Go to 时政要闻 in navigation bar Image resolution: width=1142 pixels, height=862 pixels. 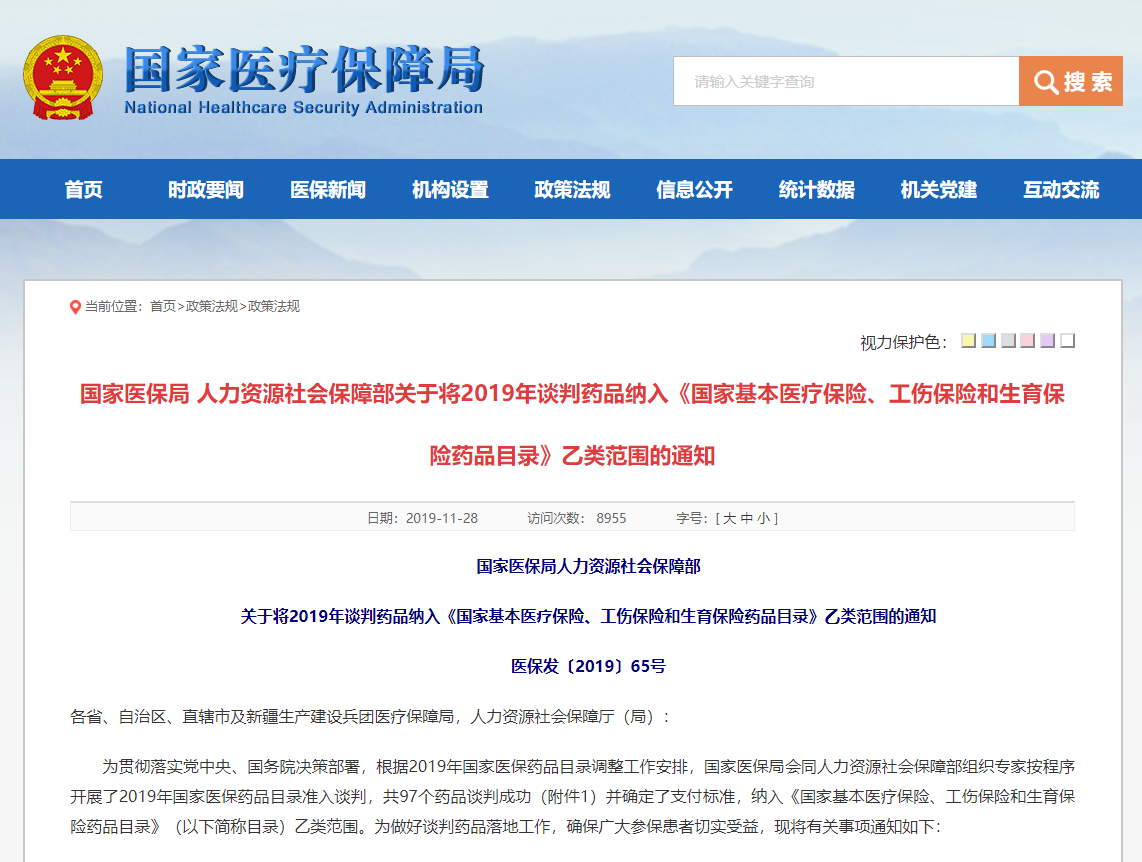coord(206,189)
